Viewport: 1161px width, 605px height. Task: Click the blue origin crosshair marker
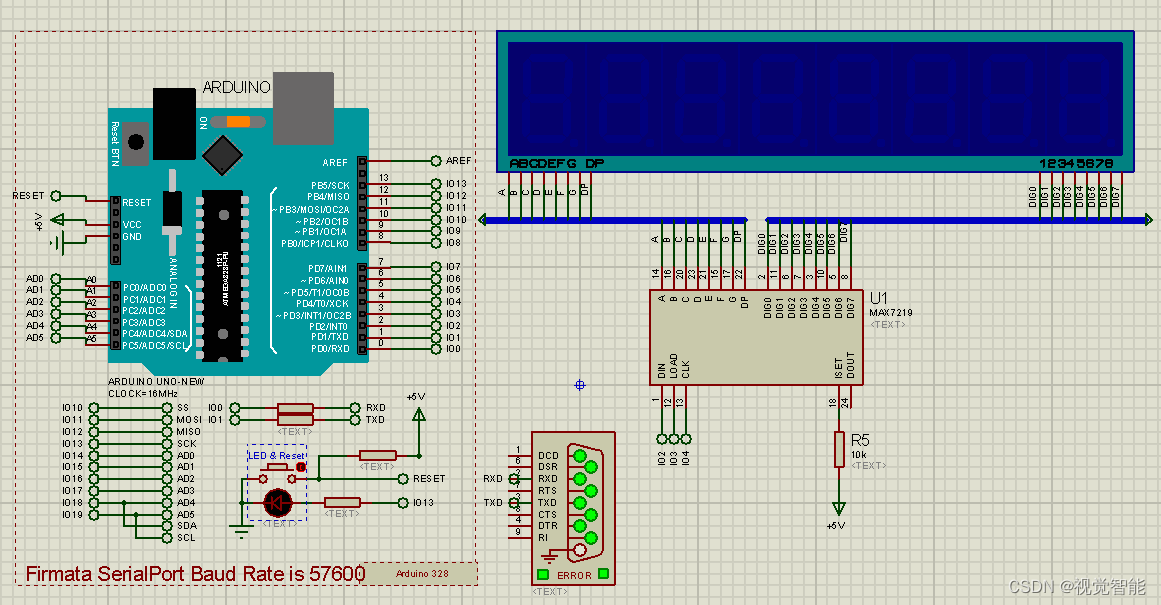click(x=580, y=384)
